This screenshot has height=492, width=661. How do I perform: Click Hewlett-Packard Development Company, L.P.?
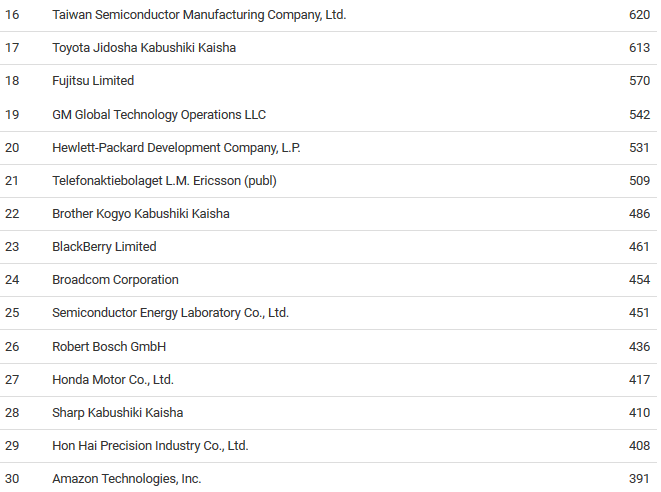[176, 148]
